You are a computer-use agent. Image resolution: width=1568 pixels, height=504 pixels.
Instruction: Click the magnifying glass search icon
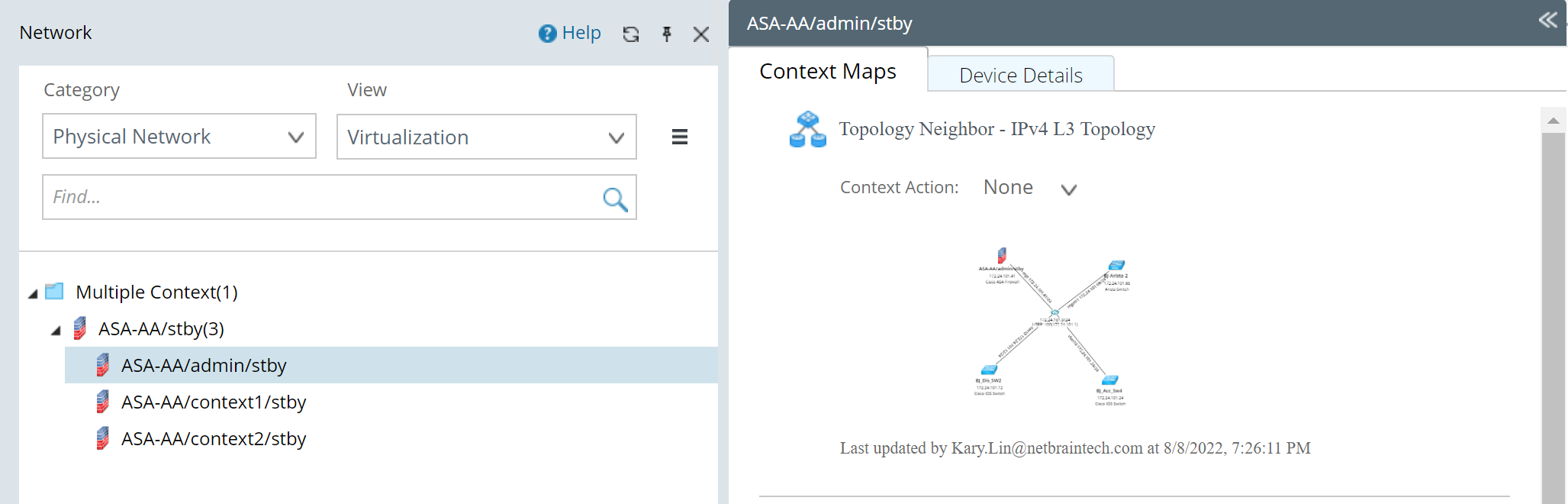pos(615,199)
